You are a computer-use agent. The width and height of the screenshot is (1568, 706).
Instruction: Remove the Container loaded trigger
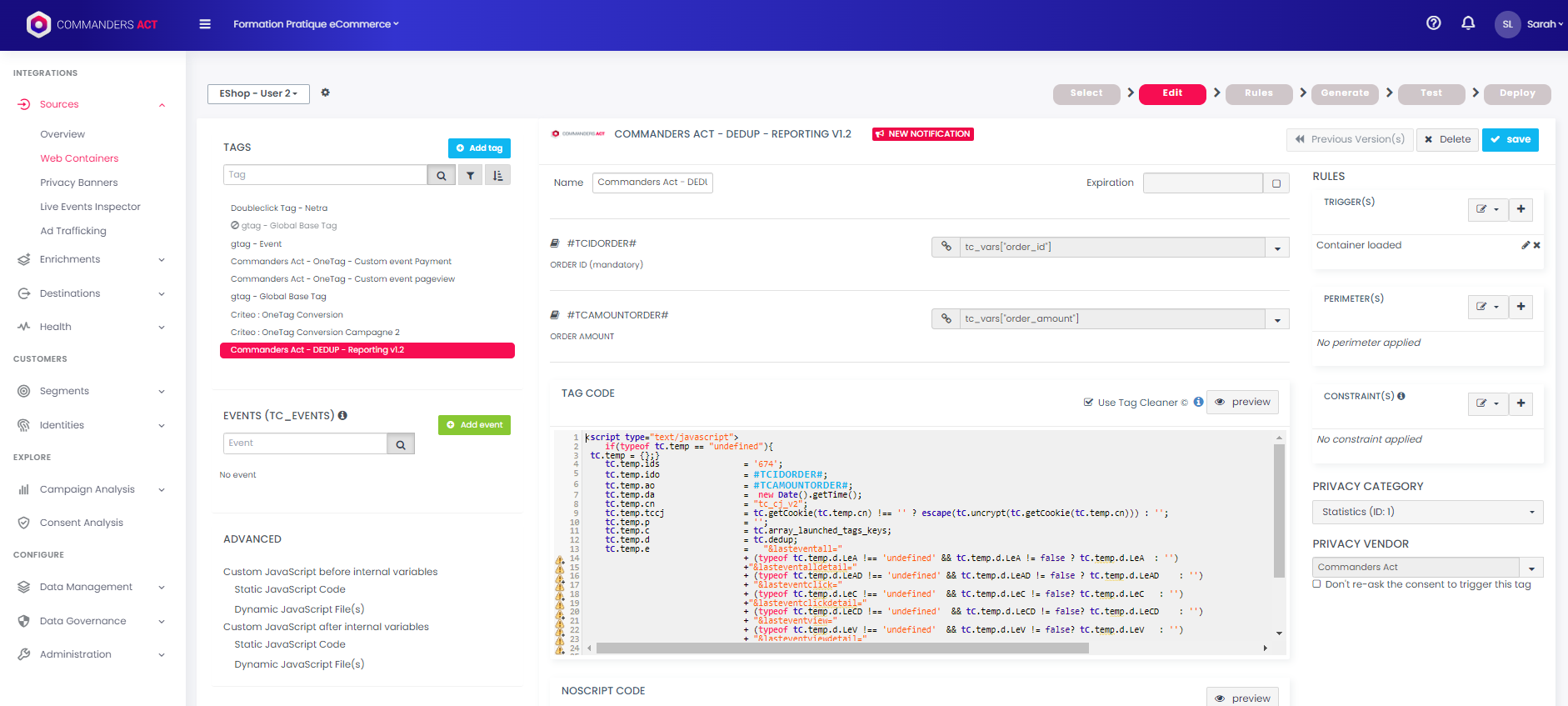1536,245
